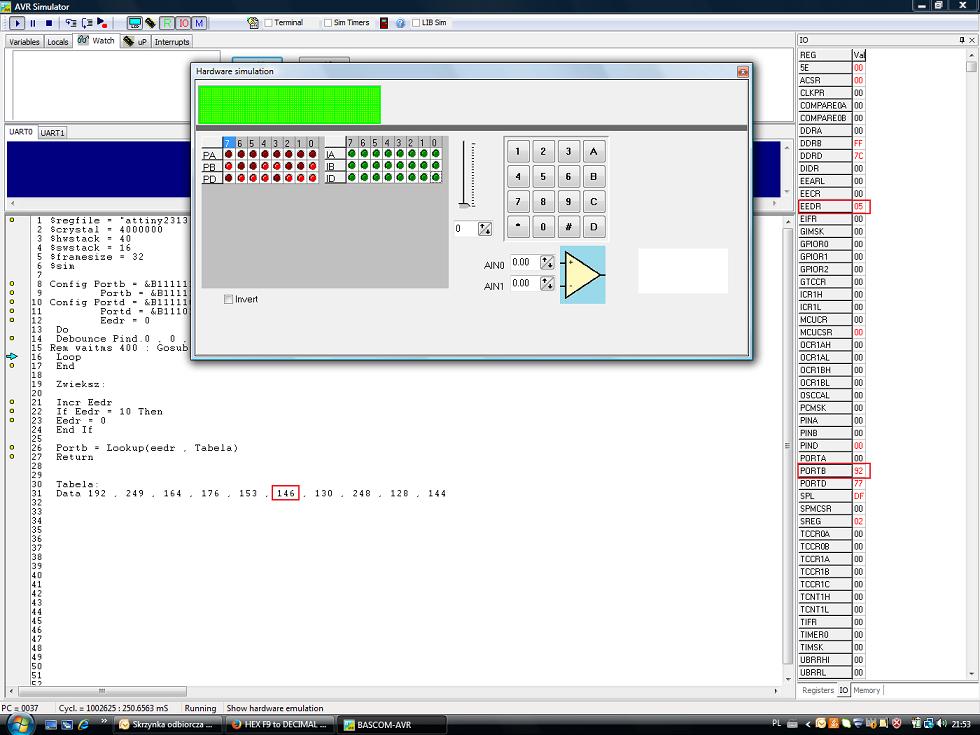Pause the running simulation
Viewport: 980px width, 735px height.
coord(33,23)
